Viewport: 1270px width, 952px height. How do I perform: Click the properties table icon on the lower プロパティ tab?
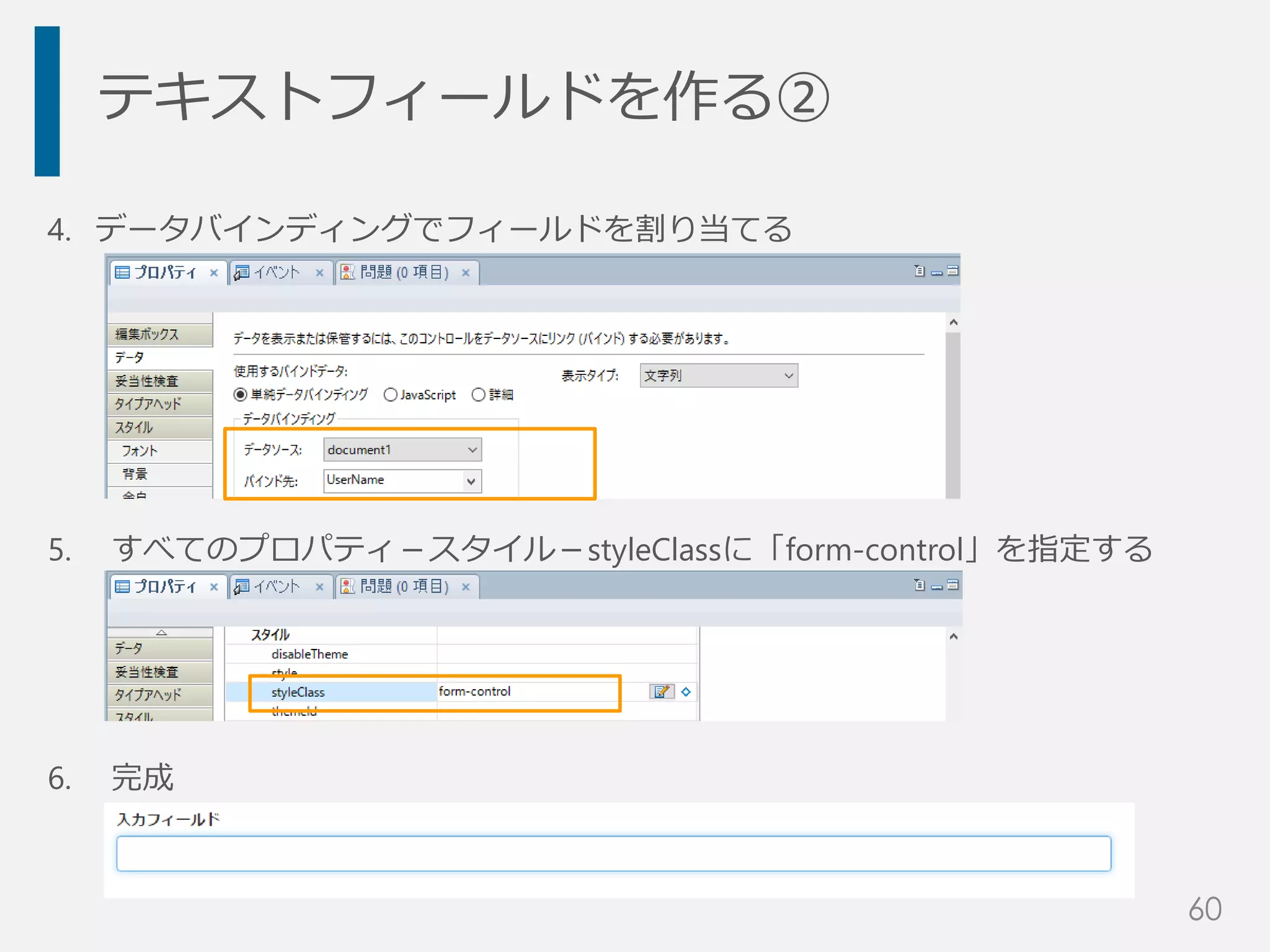[x=123, y=586]
